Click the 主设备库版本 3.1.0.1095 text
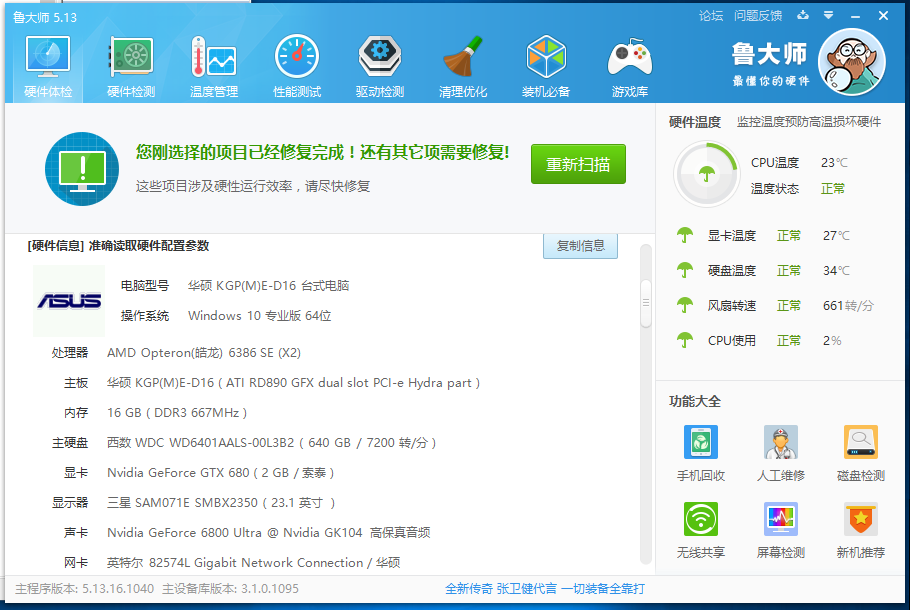 (x=230, y=589)
